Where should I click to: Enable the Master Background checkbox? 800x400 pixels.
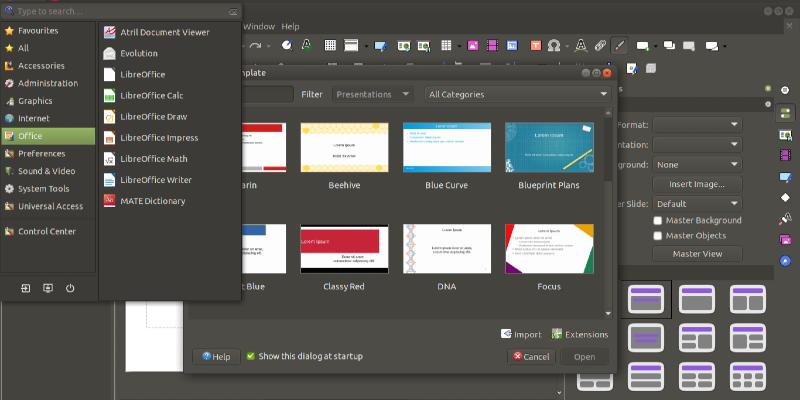(x=658, y=220)
